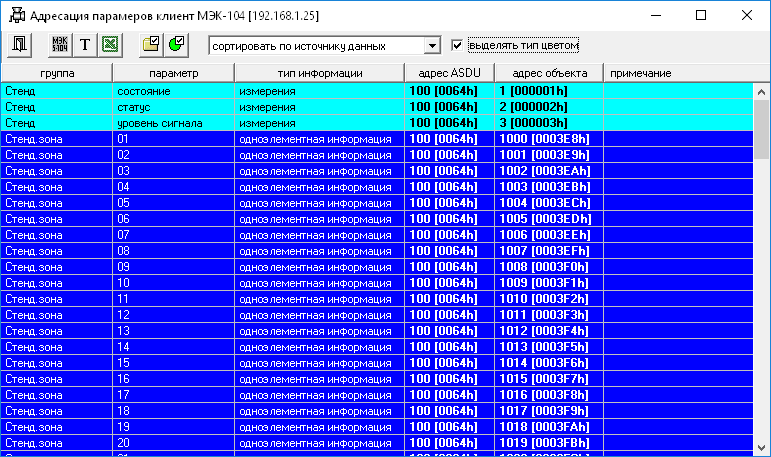
Task: Click the МЭК 5-104 toolbar icon
Action: point(60,45)
